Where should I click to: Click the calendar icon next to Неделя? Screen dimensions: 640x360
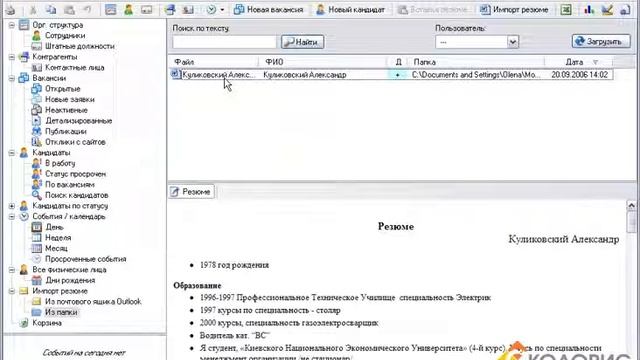[37, 238]
